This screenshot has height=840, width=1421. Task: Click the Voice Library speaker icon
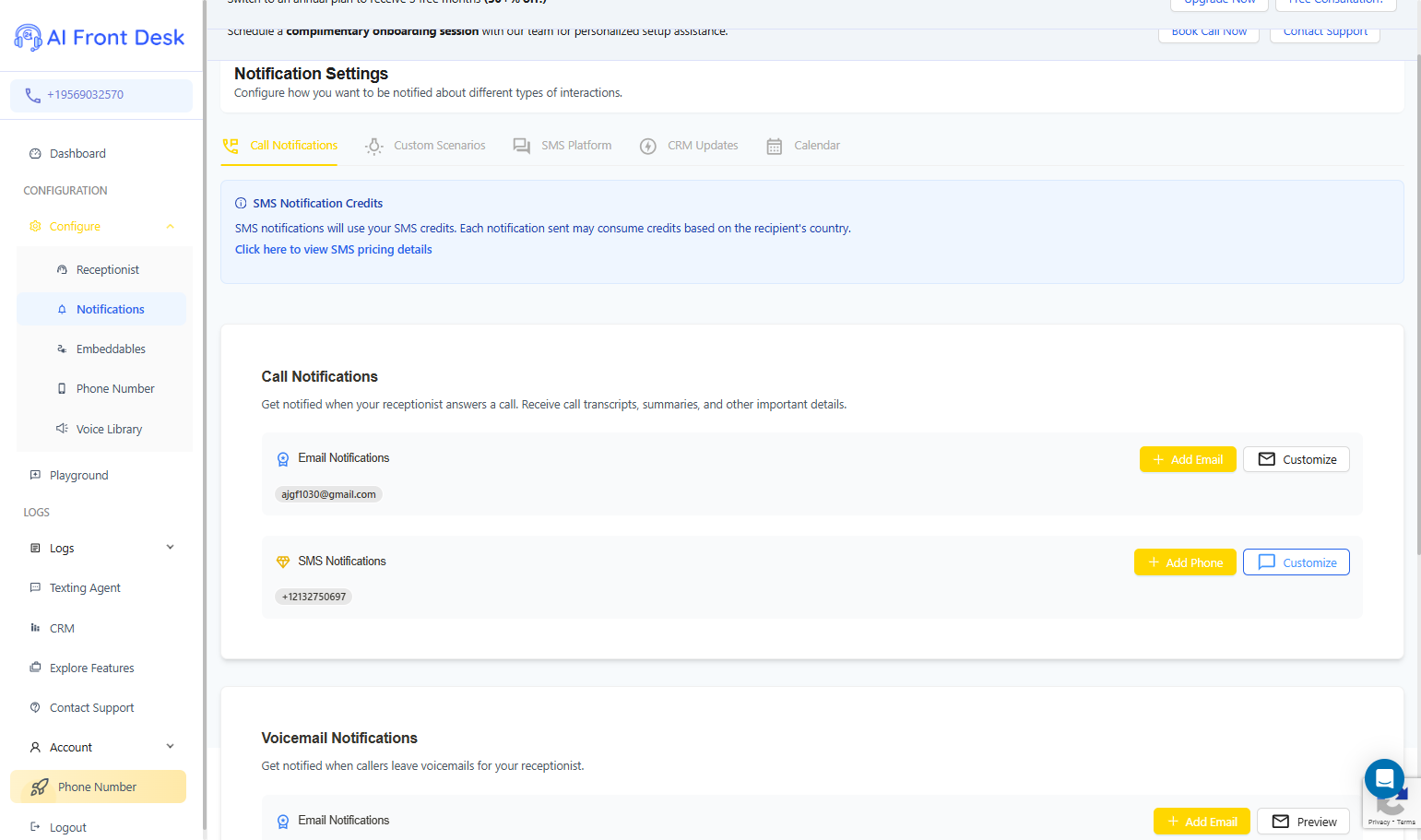pos(62,429)
